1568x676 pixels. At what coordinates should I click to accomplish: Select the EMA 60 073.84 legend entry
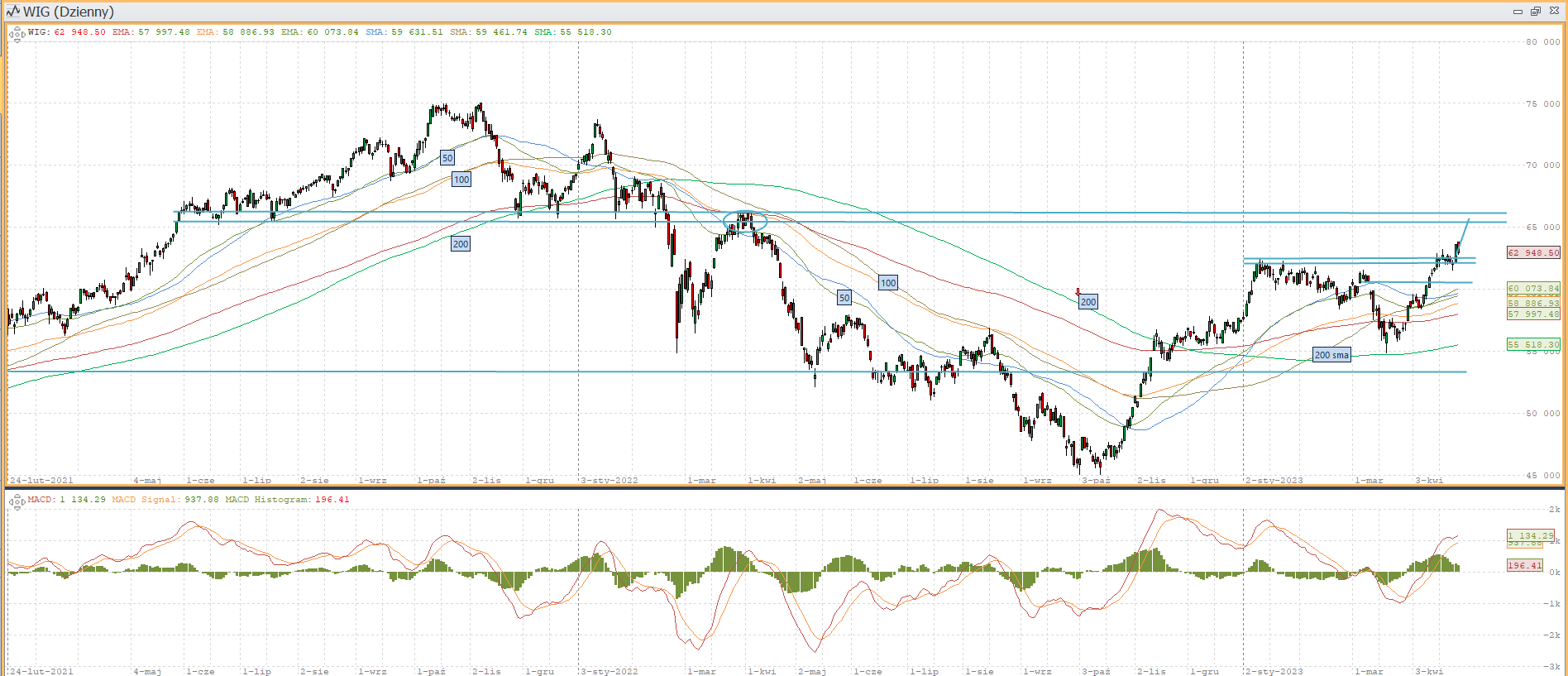coord(319,32)
